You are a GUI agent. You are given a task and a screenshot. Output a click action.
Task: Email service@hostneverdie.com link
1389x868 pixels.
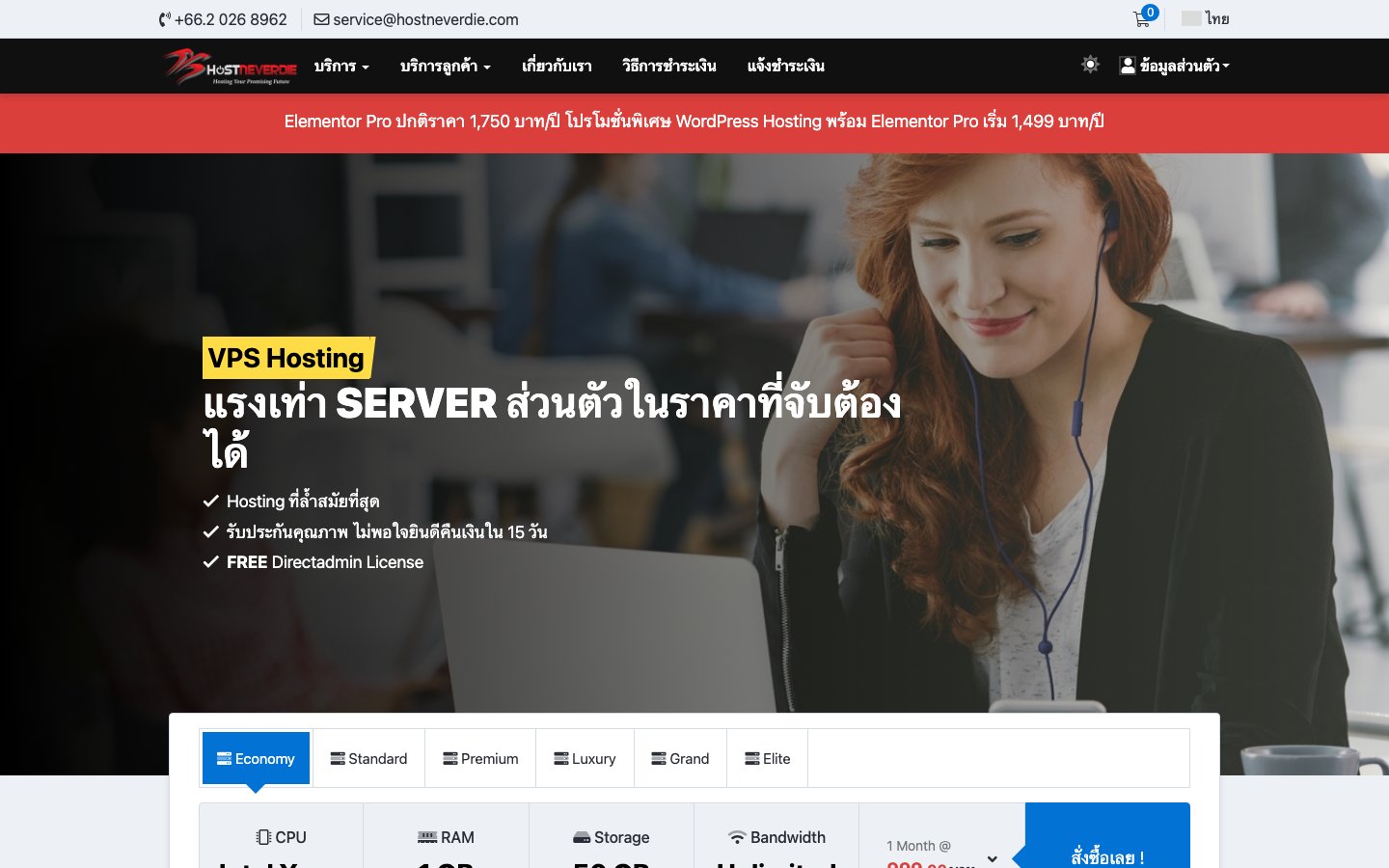416,19
